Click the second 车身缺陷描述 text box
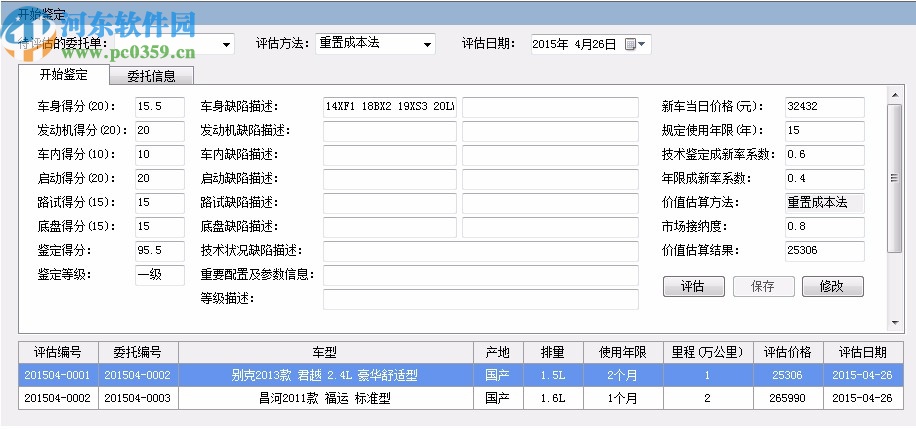Screen dimensions: 916x429 click(x=550, y=107)
